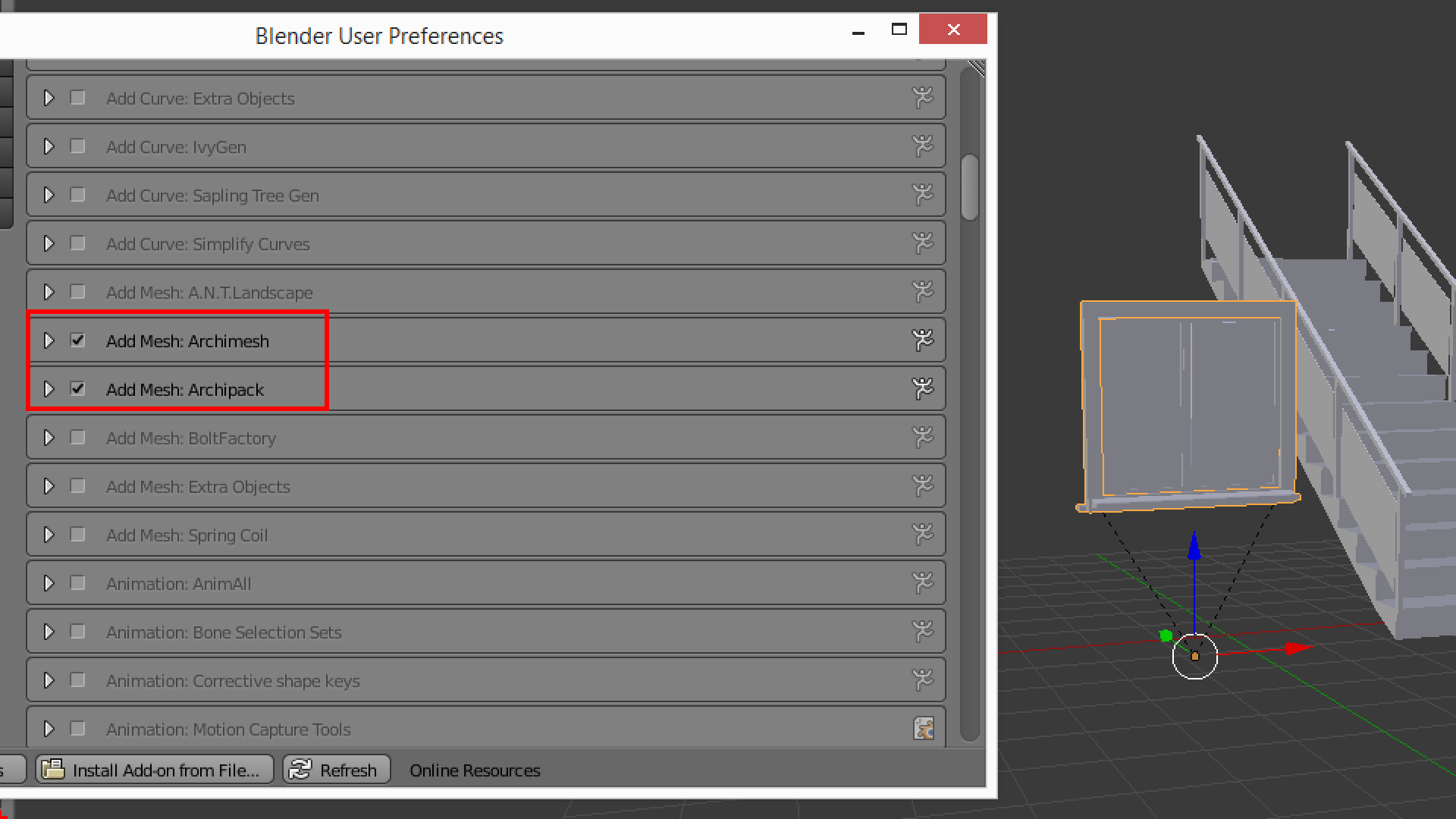Open the Online Resources link
1456x819 pixels.
point(475,770)
